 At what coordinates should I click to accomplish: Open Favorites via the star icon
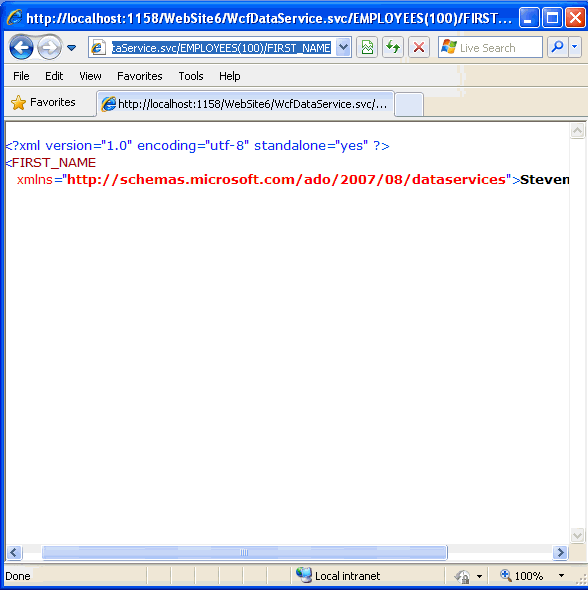coord(18,102)
